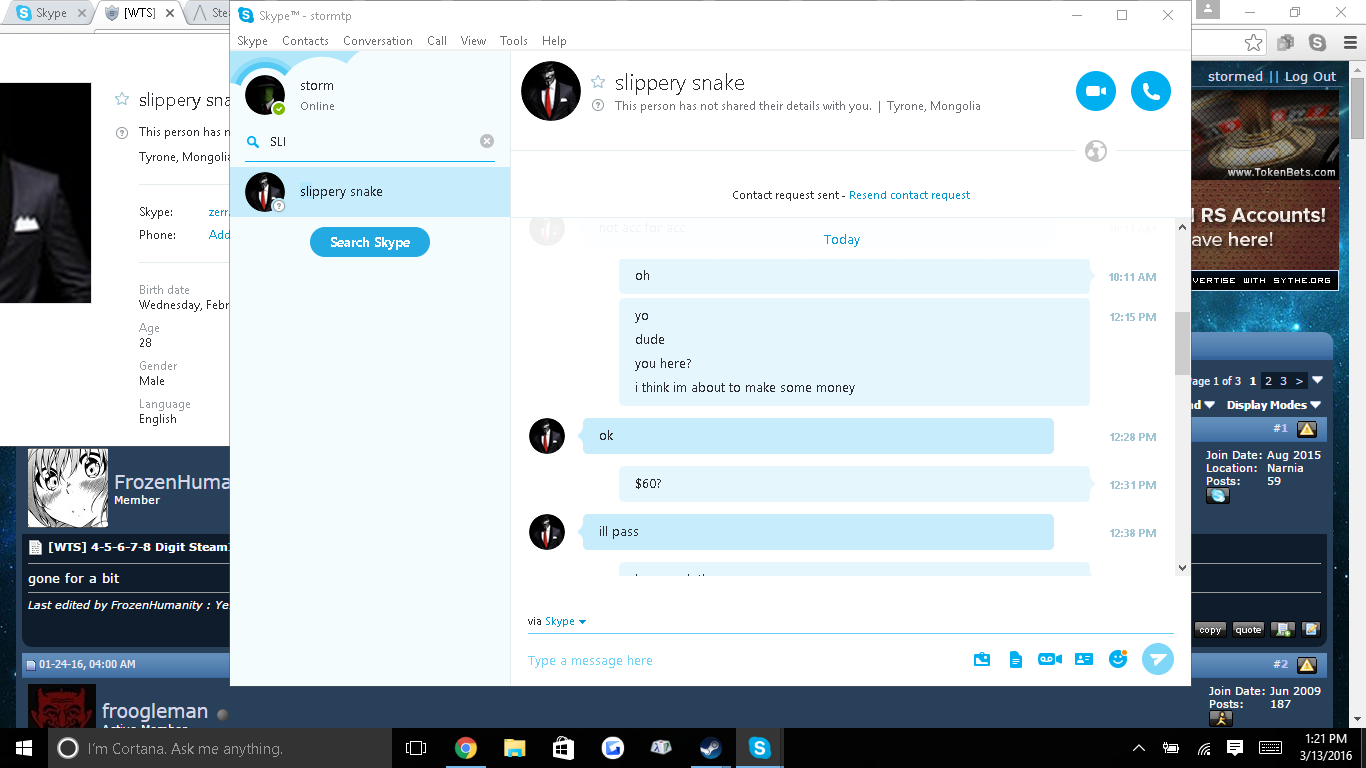Click the Skype search field containing SLI
This screenshot has height=768, width=1366.
370,142
